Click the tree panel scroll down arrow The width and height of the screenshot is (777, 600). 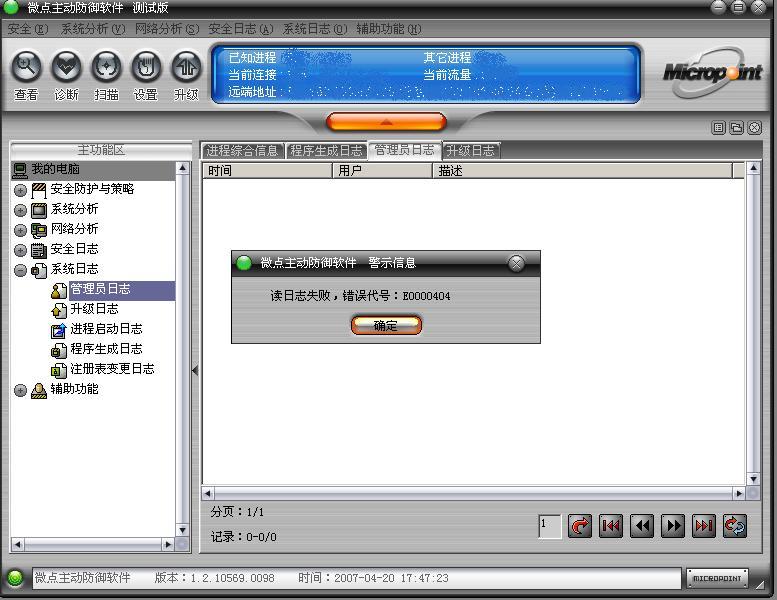click(182, 530)
